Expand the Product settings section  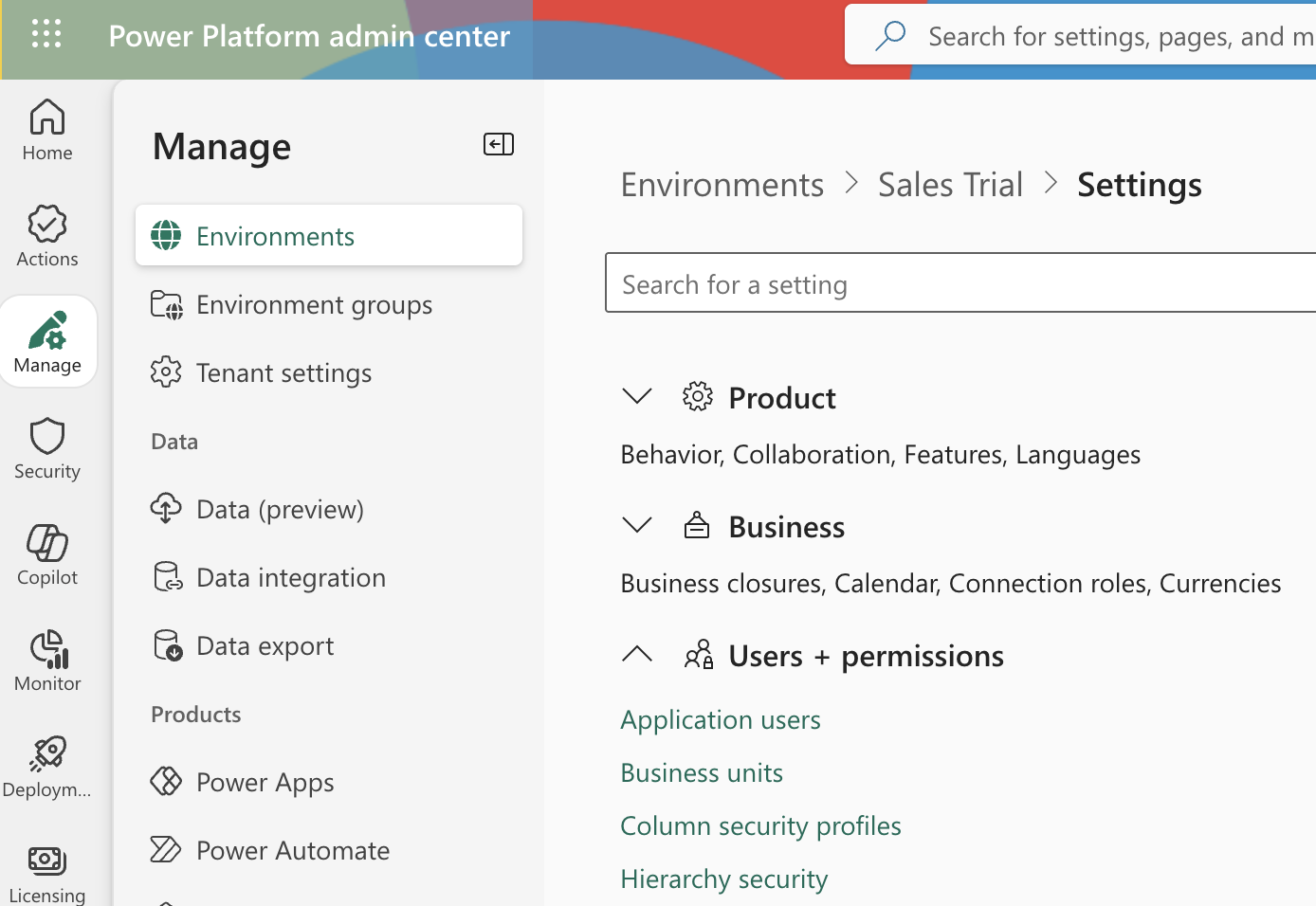point(637,397)
